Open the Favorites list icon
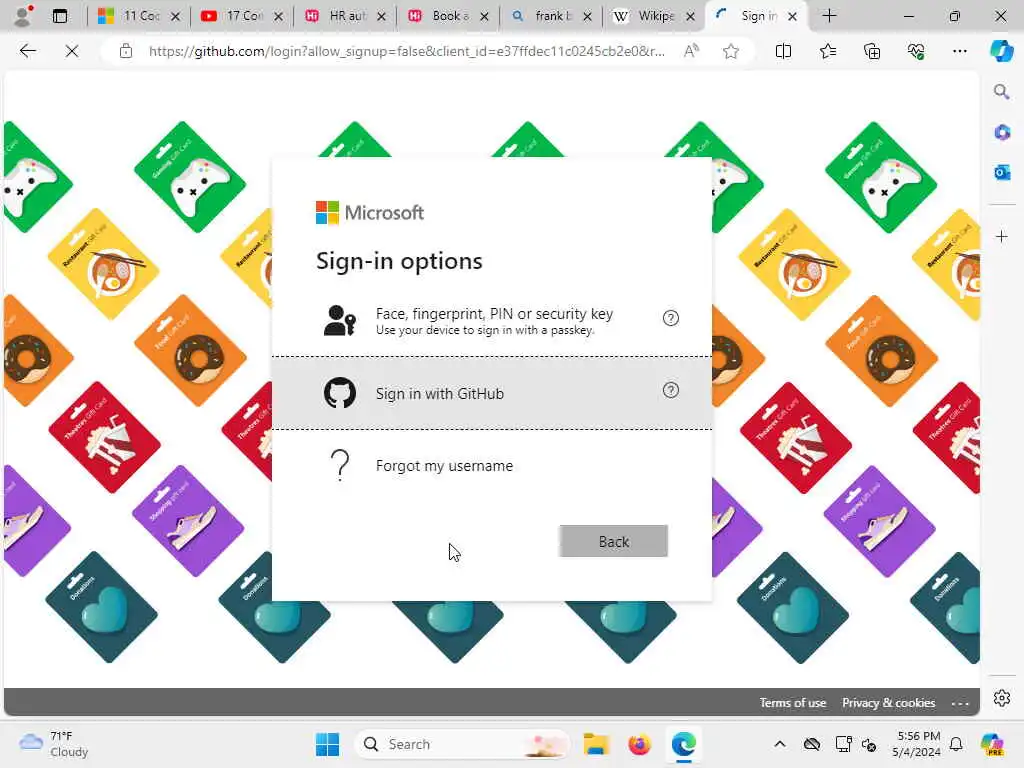The width and height of the screenshot is (1024, 768). (827, 51)
